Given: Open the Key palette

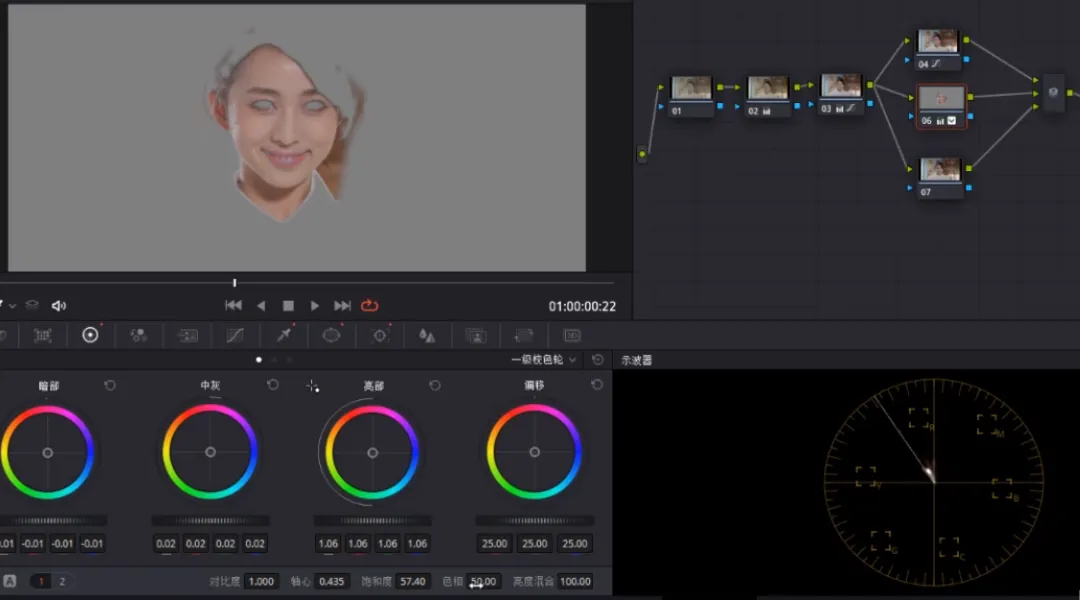Looking at the screenshot, I should click(475, 335).
